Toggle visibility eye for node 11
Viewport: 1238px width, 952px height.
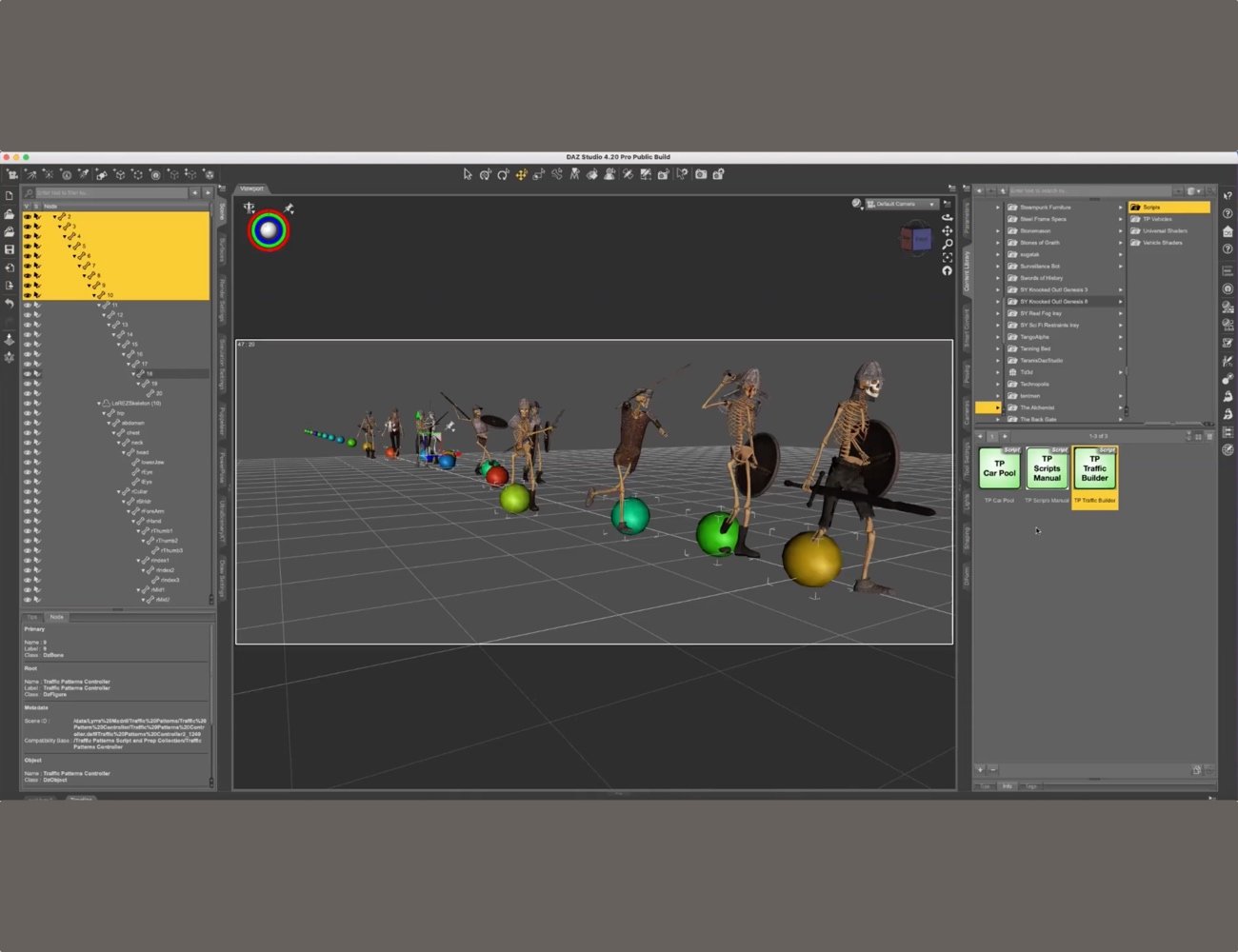[27, 305]
